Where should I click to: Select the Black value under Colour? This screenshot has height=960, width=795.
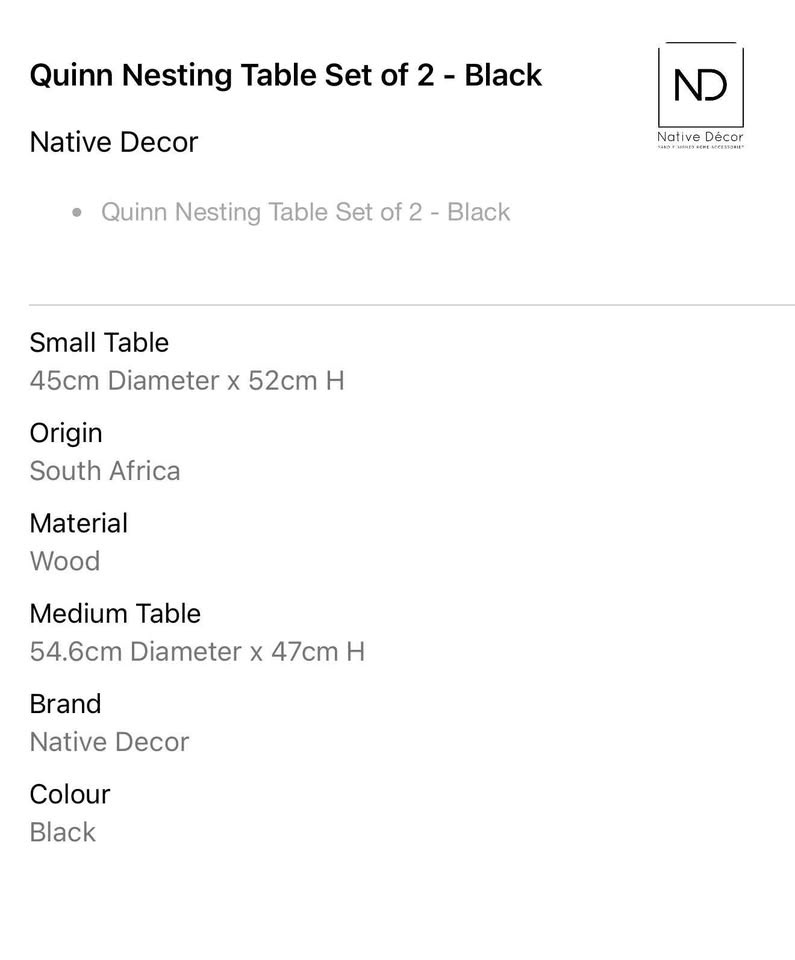tap(63, 832)
